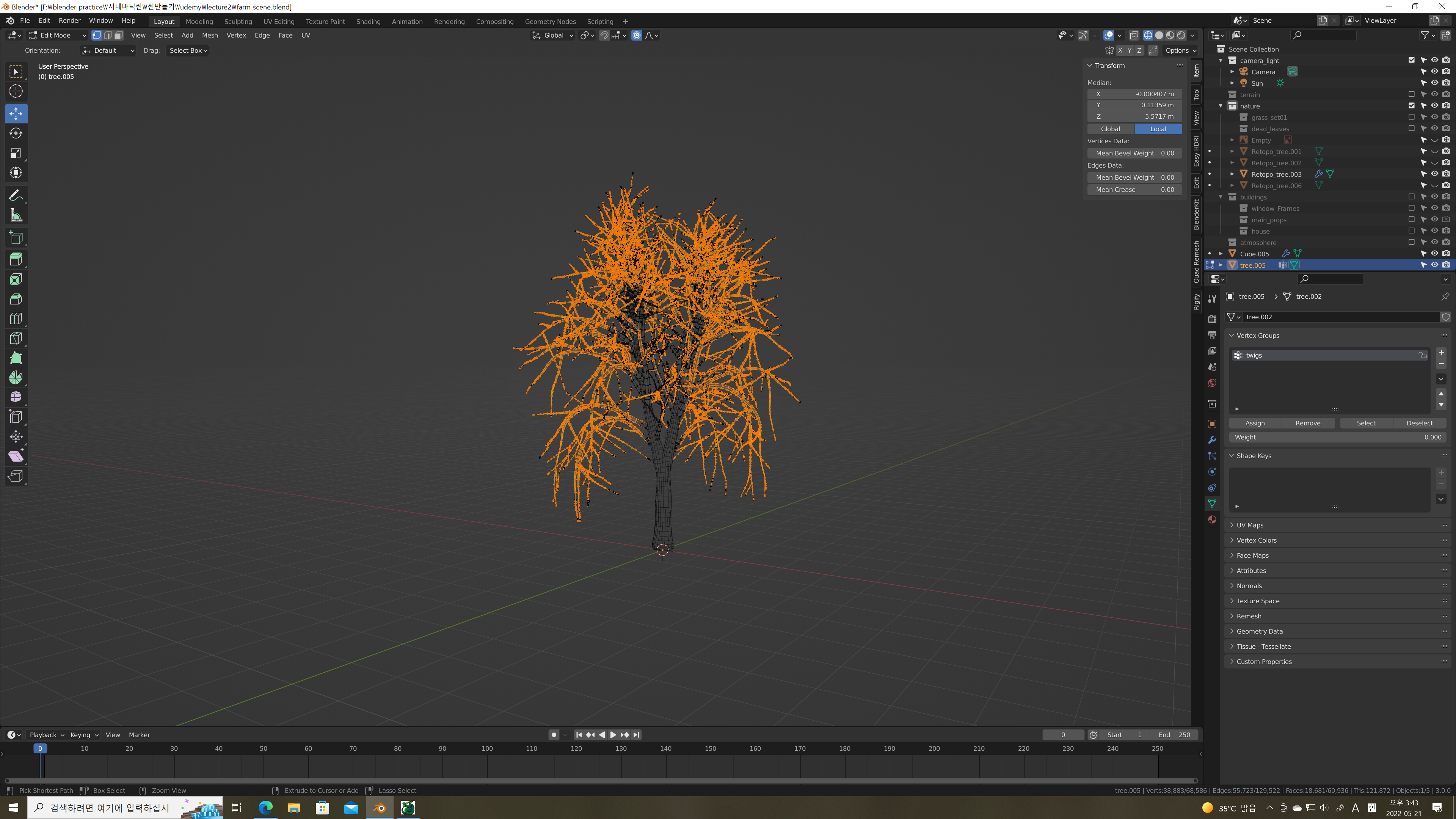Viewport: 1456px width, 819px height.
Task: Switch to face select mode
Action: 119,35
